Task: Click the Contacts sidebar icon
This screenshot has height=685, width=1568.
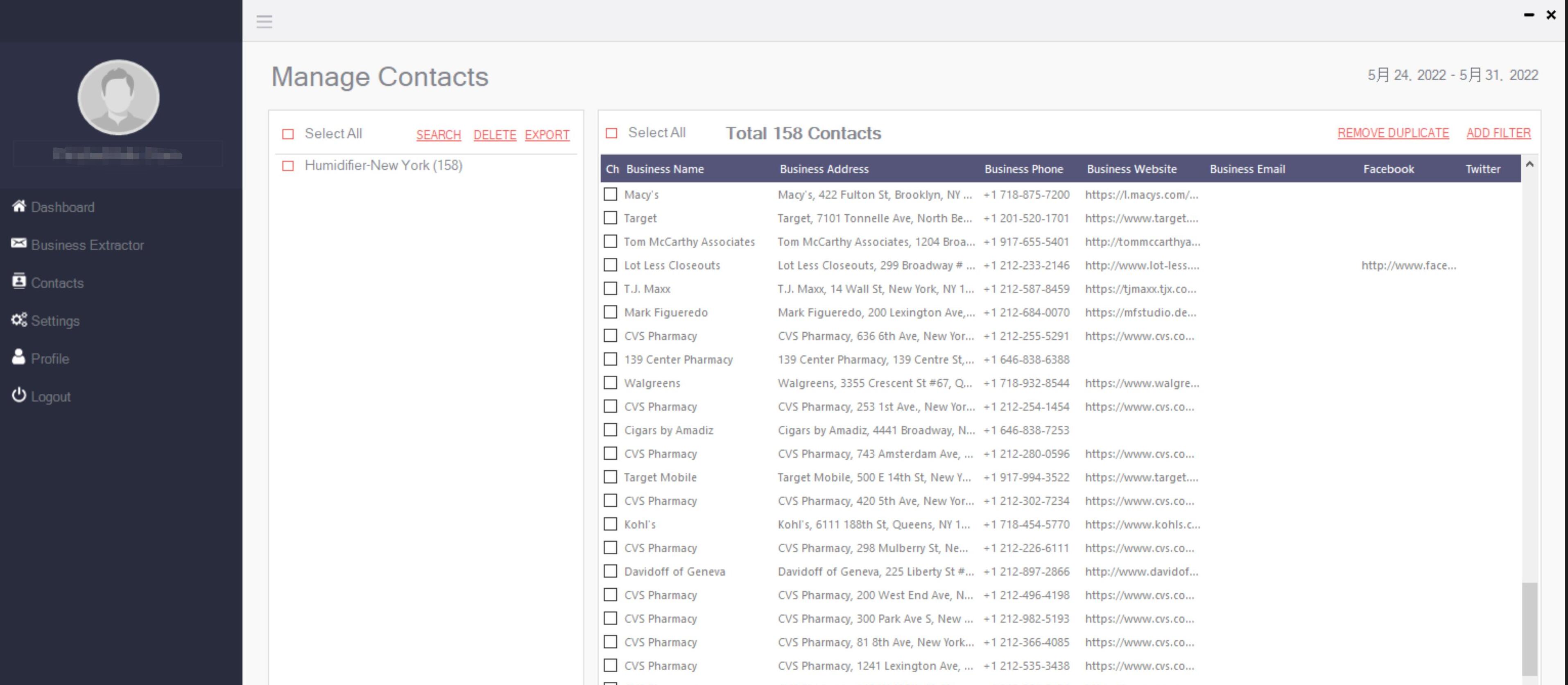Action: click(19, 281)
